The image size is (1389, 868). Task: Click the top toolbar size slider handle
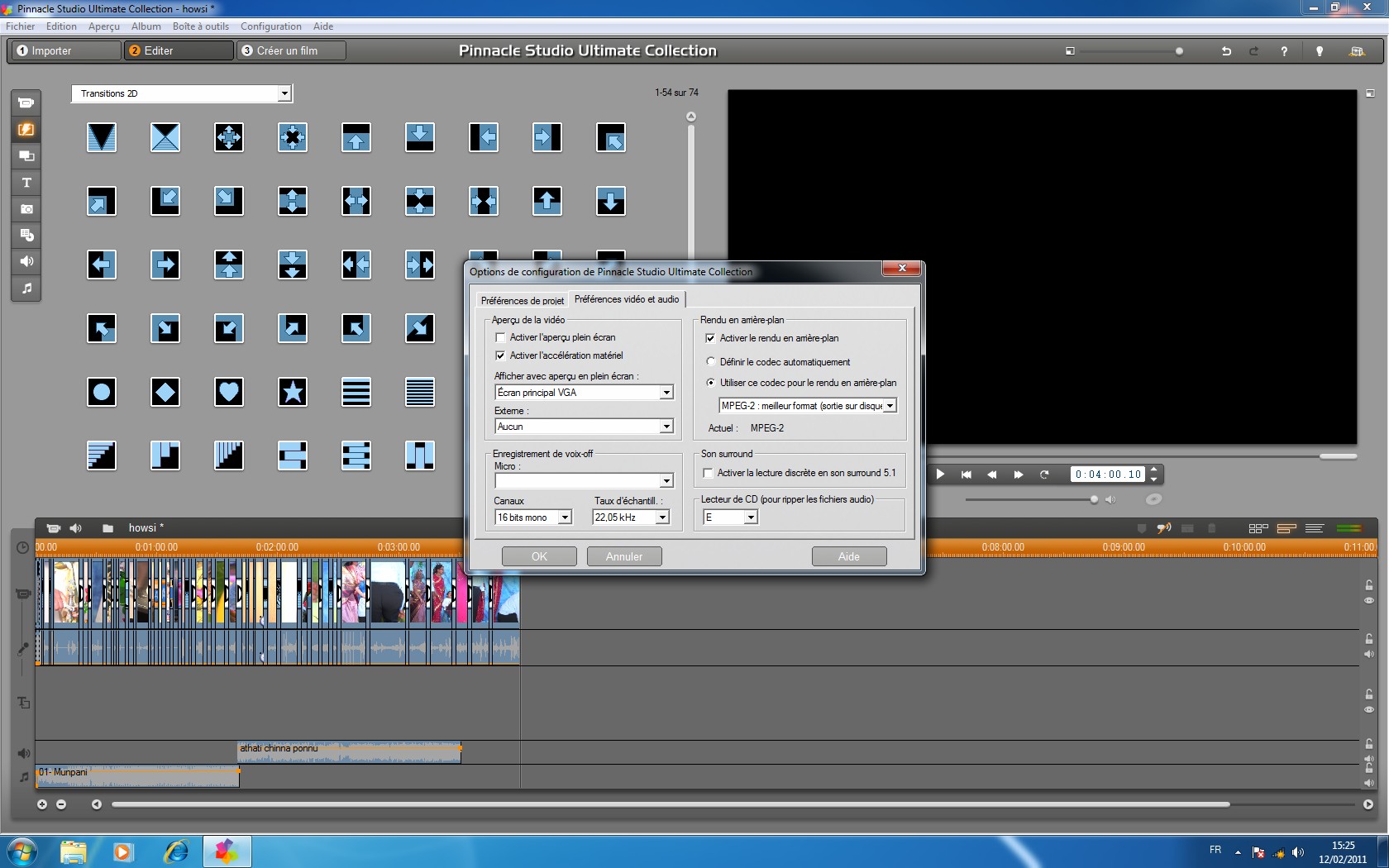(1179, 51)
